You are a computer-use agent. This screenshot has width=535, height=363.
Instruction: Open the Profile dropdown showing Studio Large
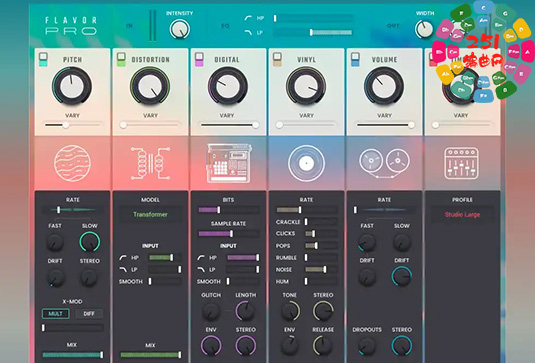point(462,215)
